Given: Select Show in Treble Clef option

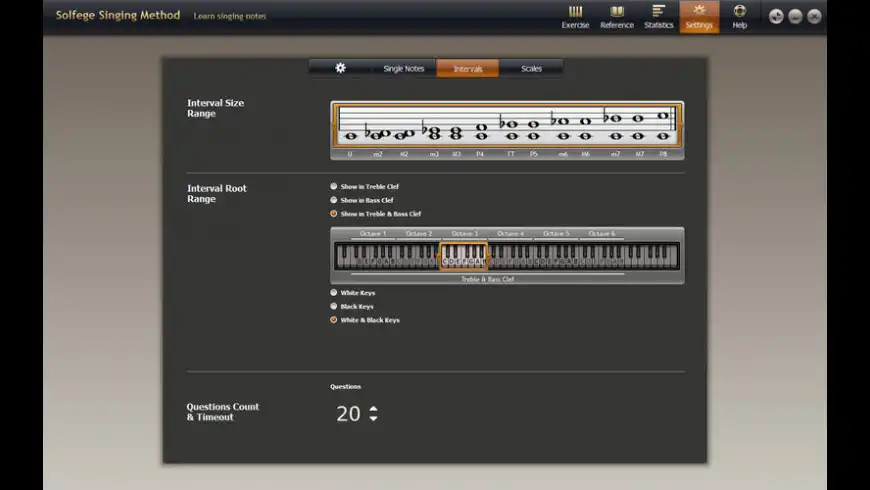Looking at the screenshot, I should click(x=334, y=186).
